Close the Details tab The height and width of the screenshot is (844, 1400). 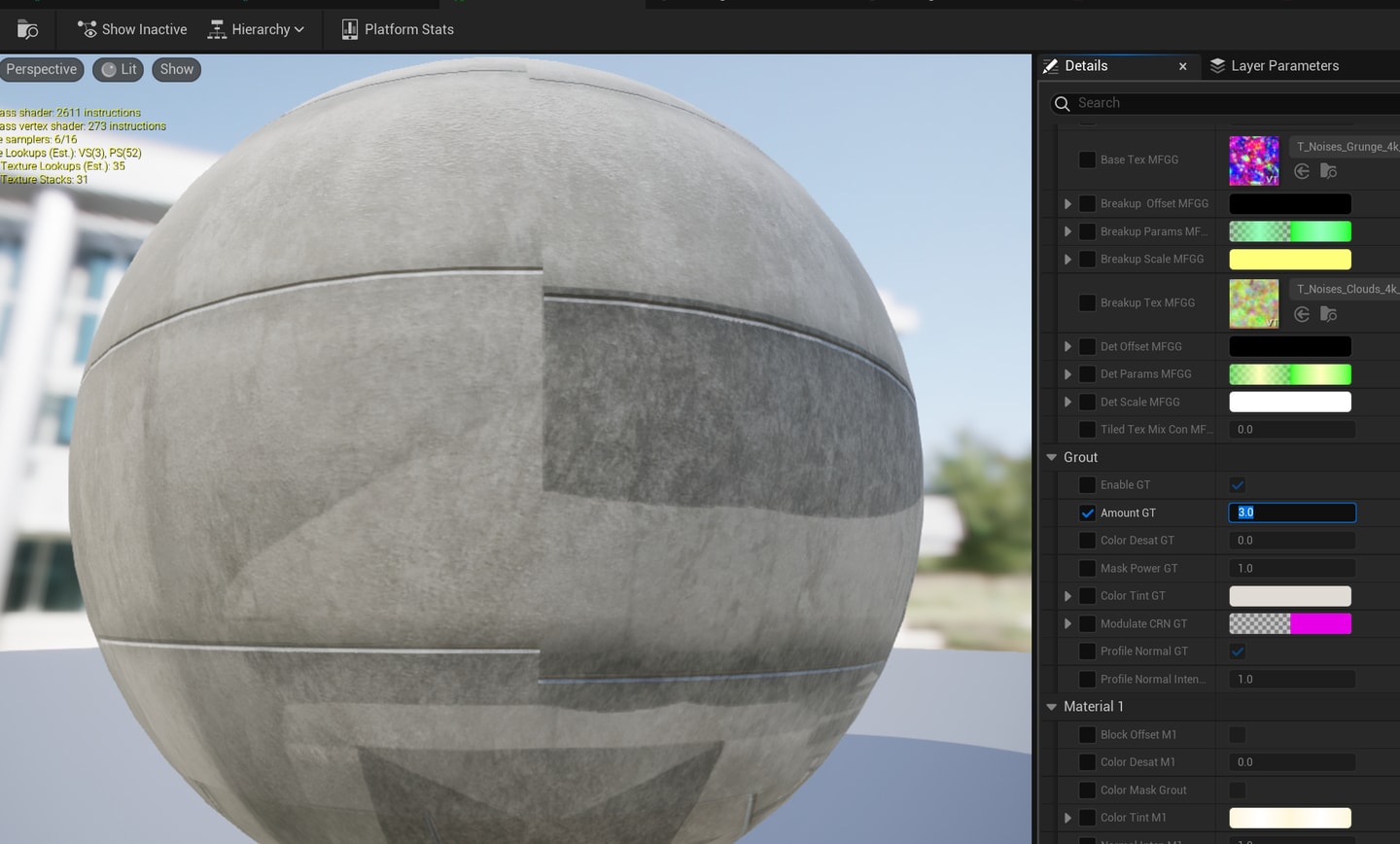point(1182,66)
